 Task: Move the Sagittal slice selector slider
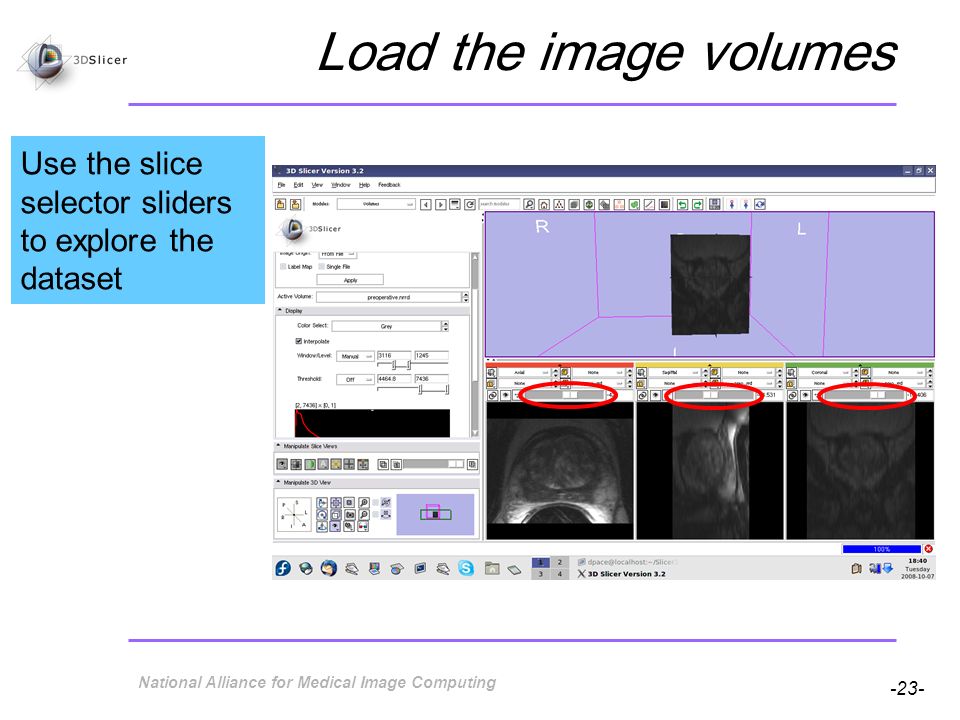coord(713,396)
